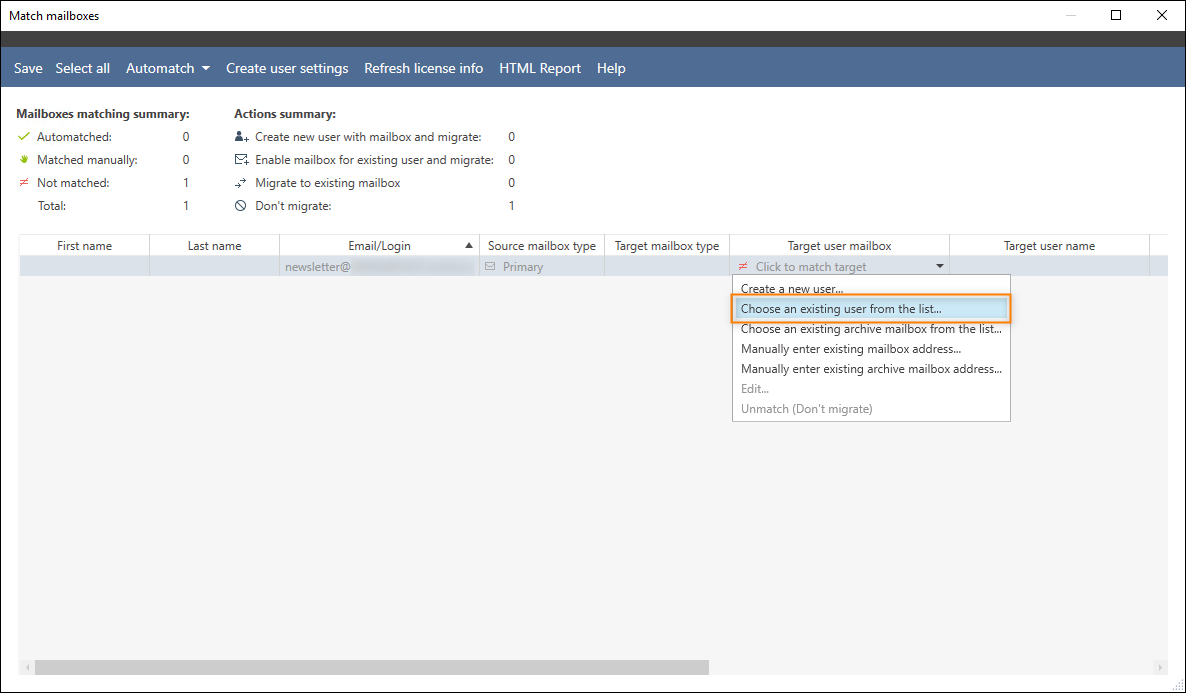Click Save in the toolbar
The width and height of the screenshot is (1186, 693).
[x=28, y=68]
